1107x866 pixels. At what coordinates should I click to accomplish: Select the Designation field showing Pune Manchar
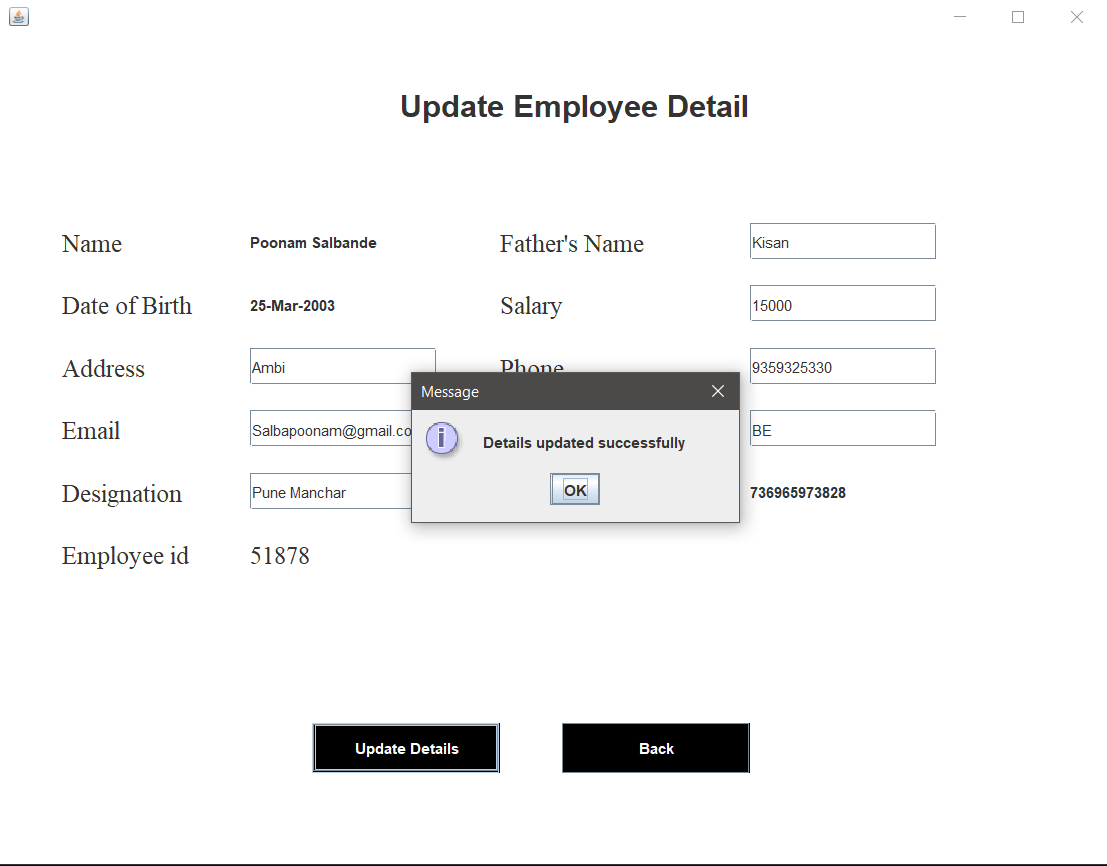pyautogui.click(x=320, y=491)
